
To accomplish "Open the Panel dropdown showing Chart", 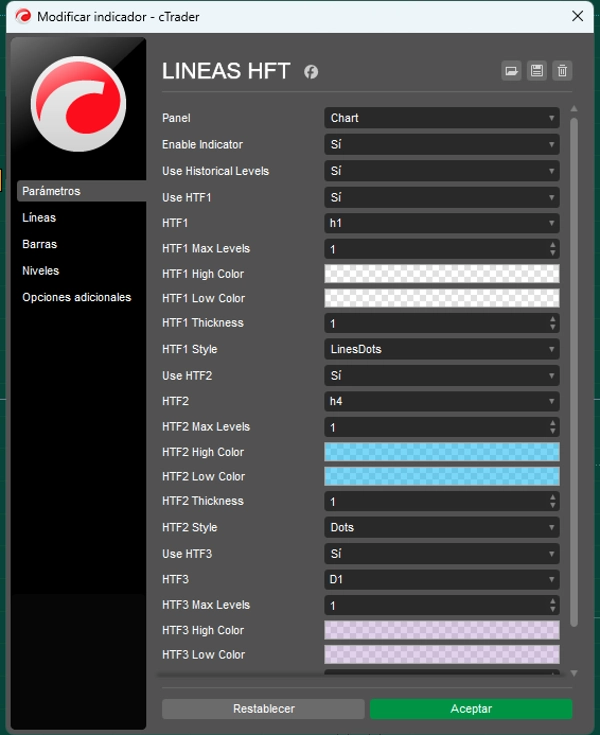I will click(442, 118).
